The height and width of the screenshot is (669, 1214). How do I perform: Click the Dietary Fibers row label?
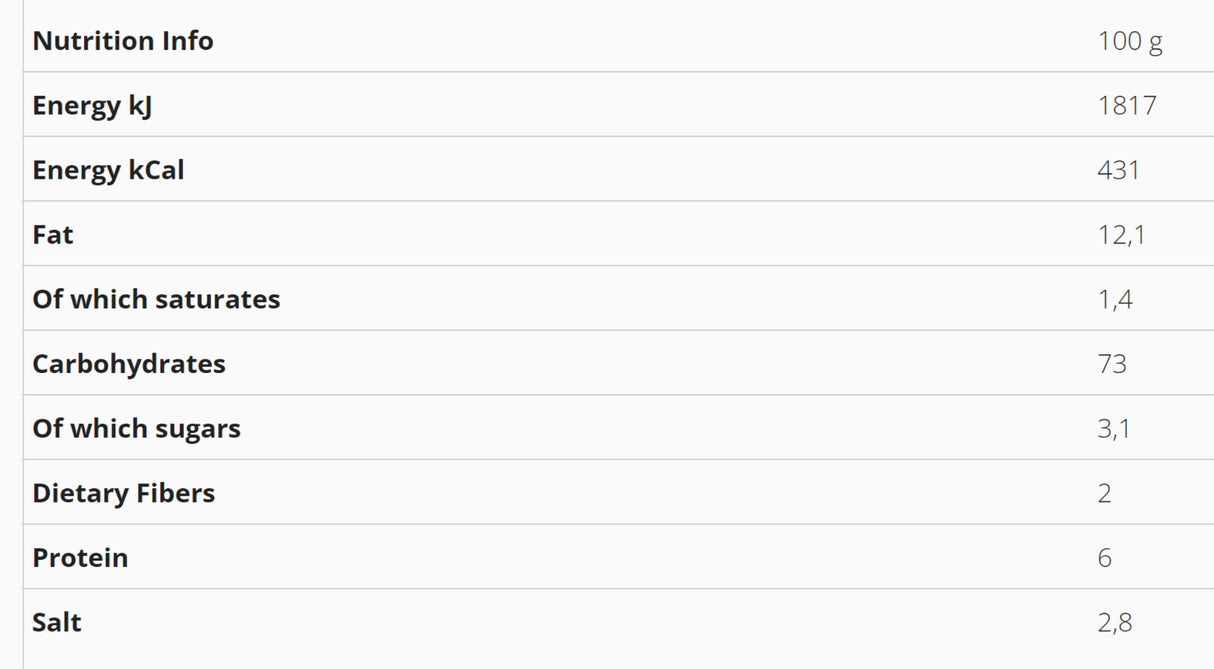click(123, 493)
